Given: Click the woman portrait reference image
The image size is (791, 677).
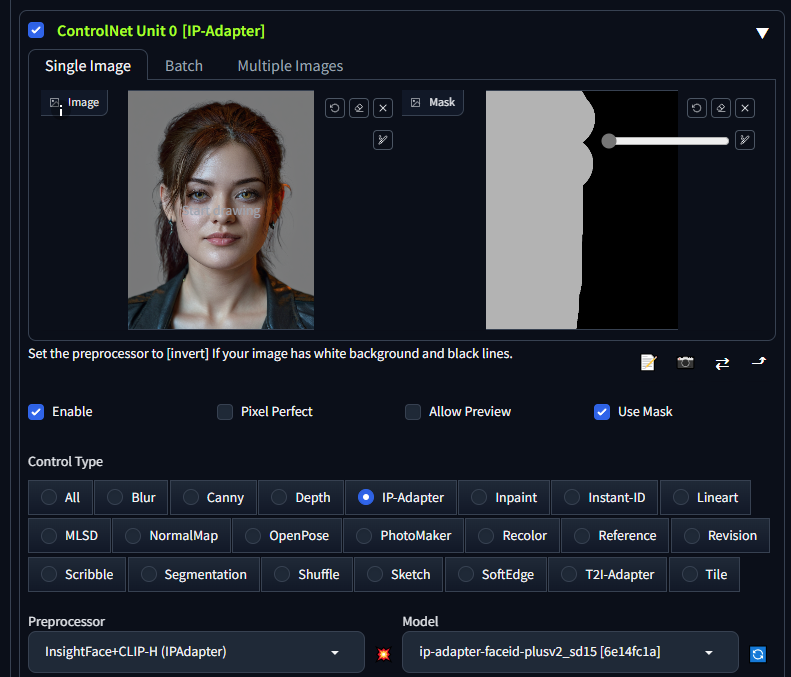Looking at the screenshot, I should (221, 210).
